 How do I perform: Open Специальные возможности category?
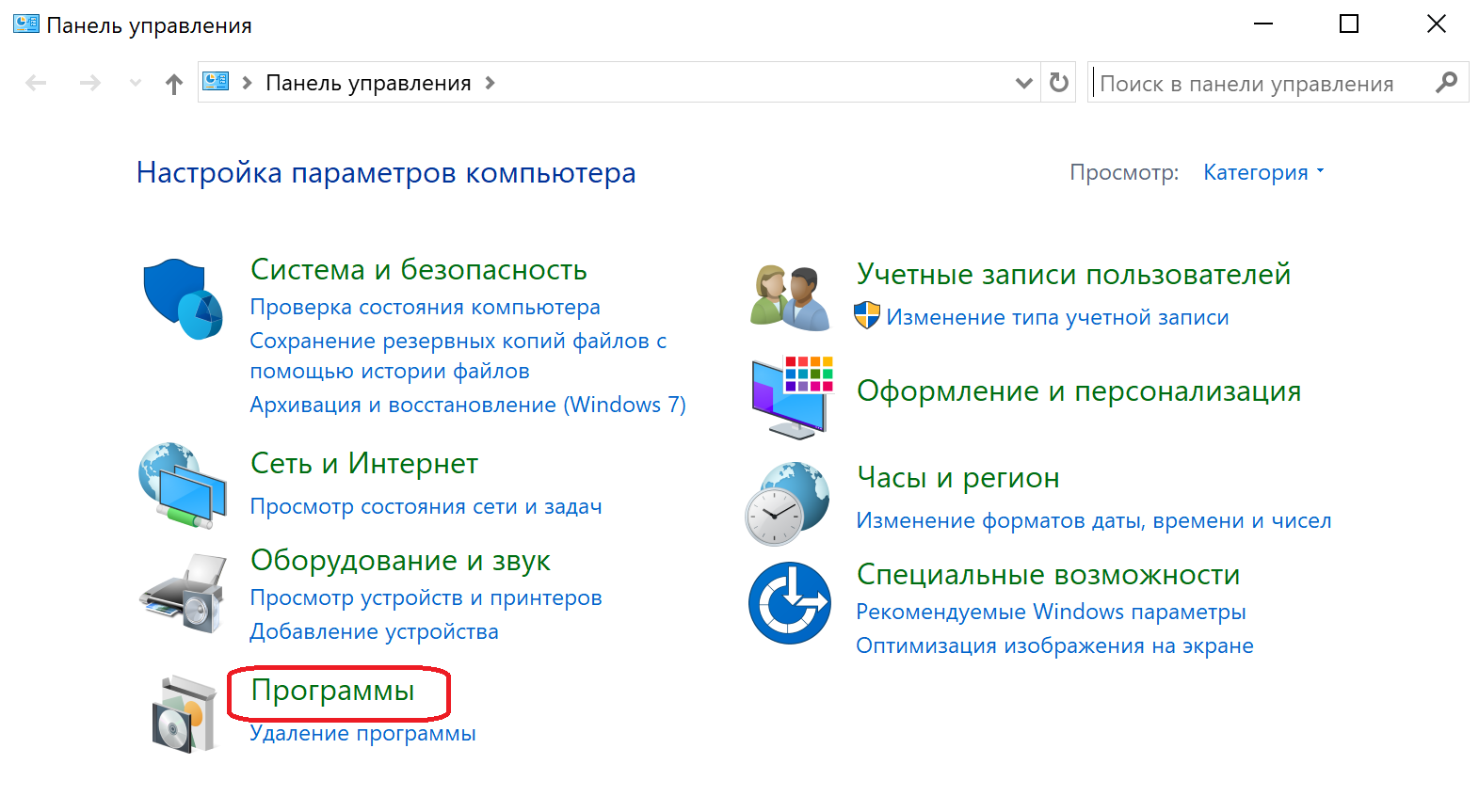(x=1049, y=574)
